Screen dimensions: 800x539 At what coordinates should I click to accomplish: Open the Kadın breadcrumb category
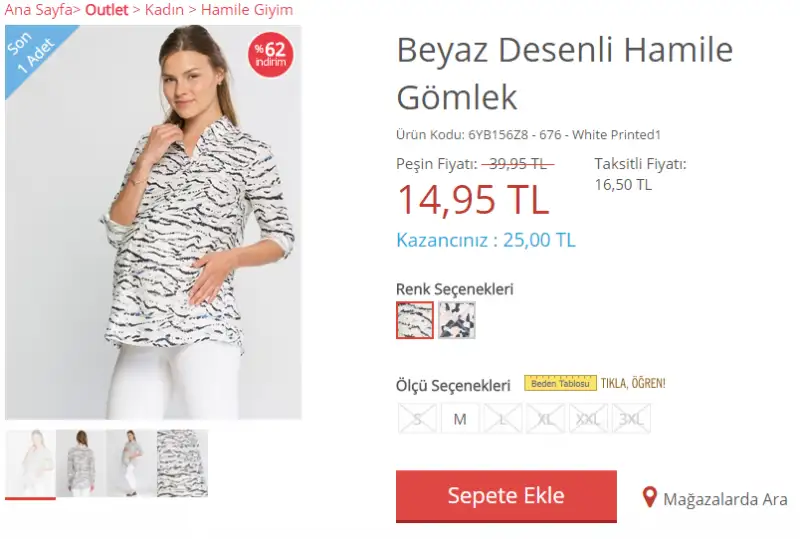point(164,10)
